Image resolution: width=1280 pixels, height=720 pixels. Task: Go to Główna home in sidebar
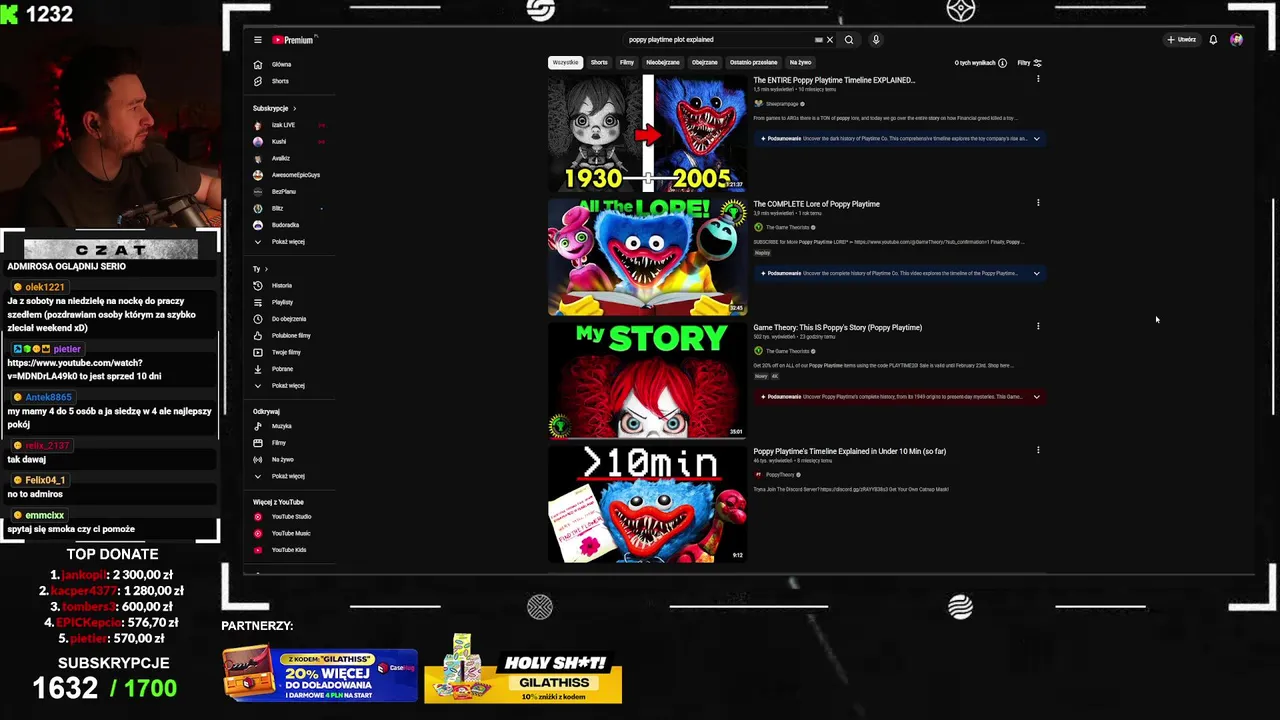[274, 64]
